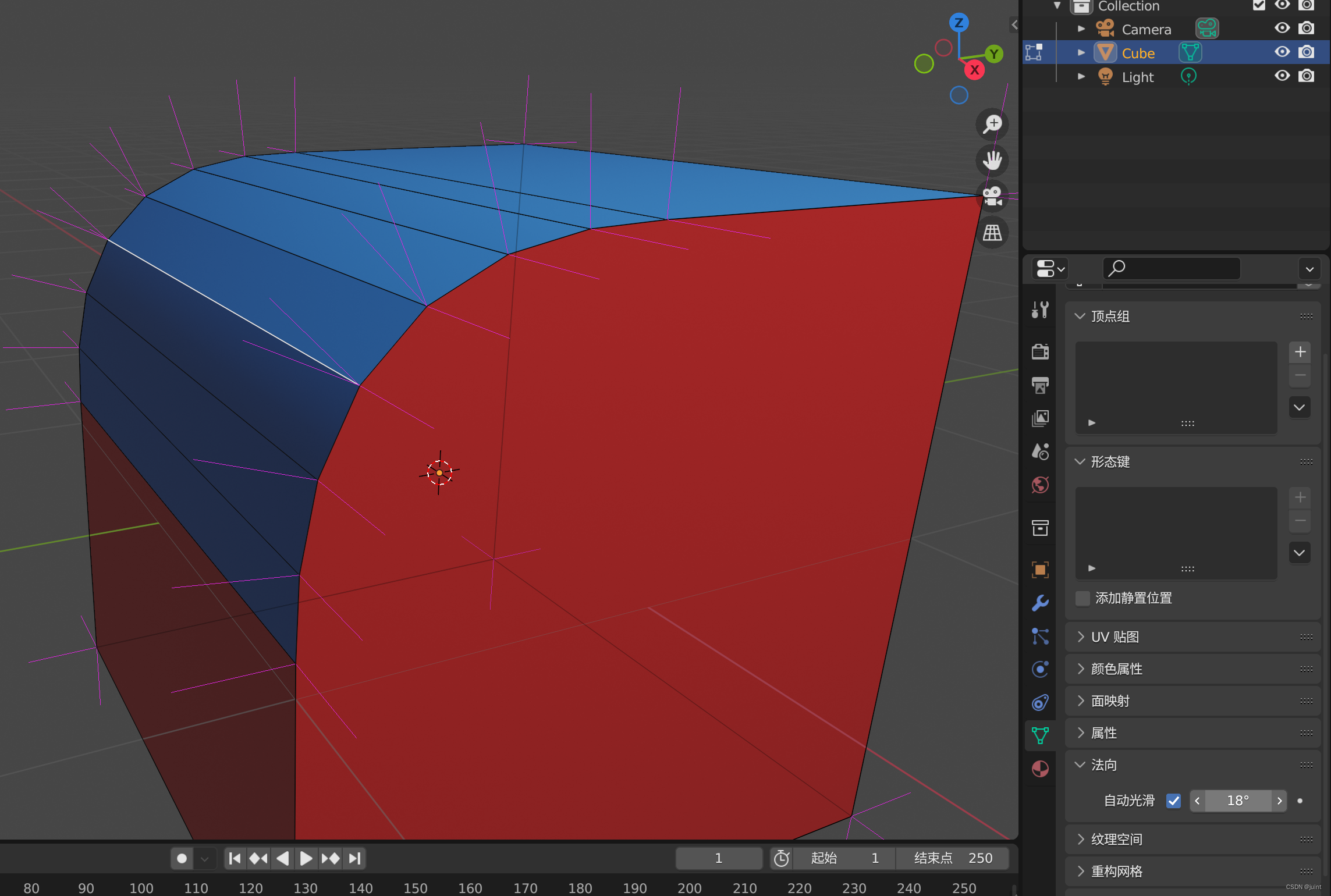Select the Modifier Properties wrench icon
This screenshot has height=896, width=1331.
tap(1039, 600)
